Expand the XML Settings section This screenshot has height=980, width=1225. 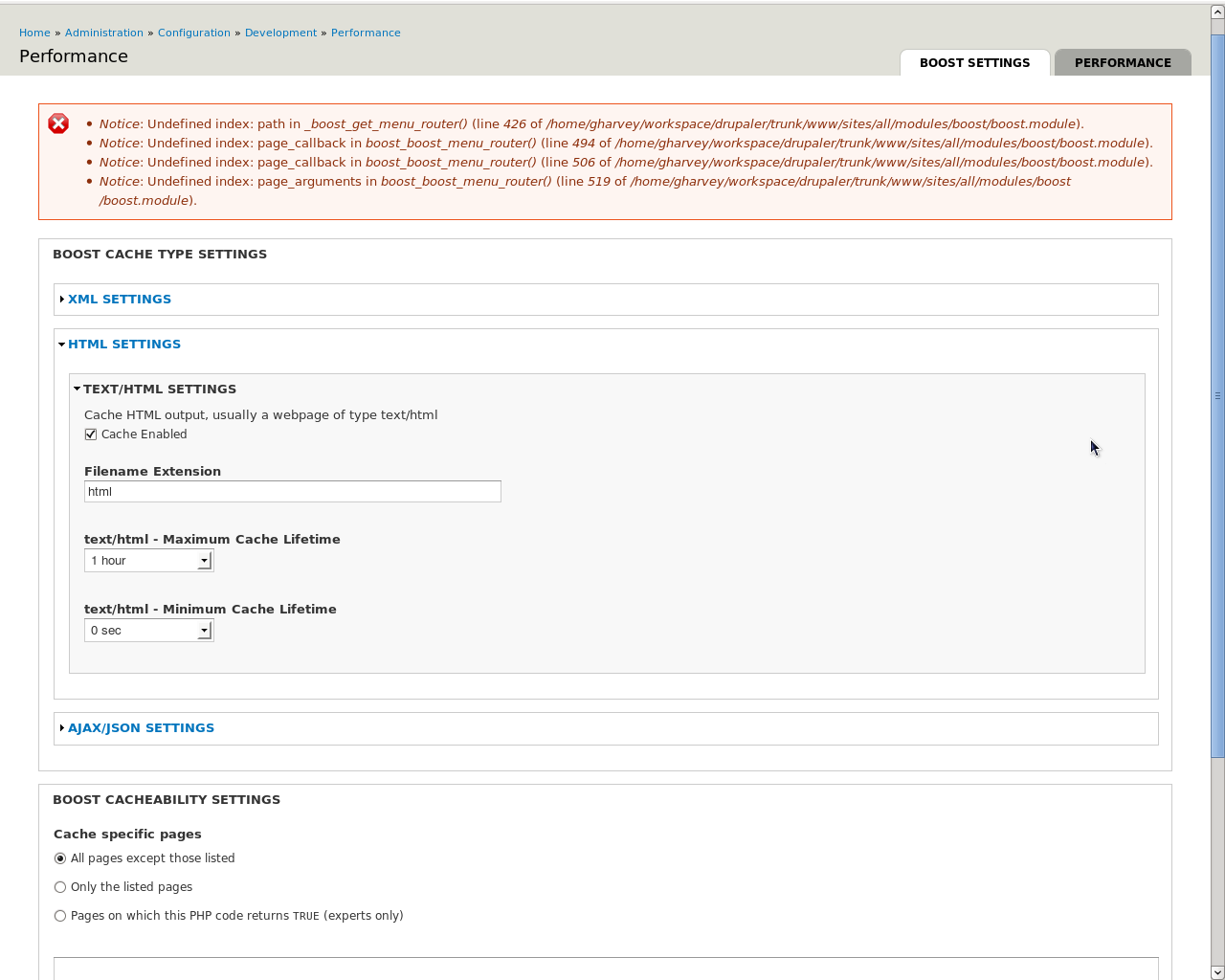[x=119, y=300]
